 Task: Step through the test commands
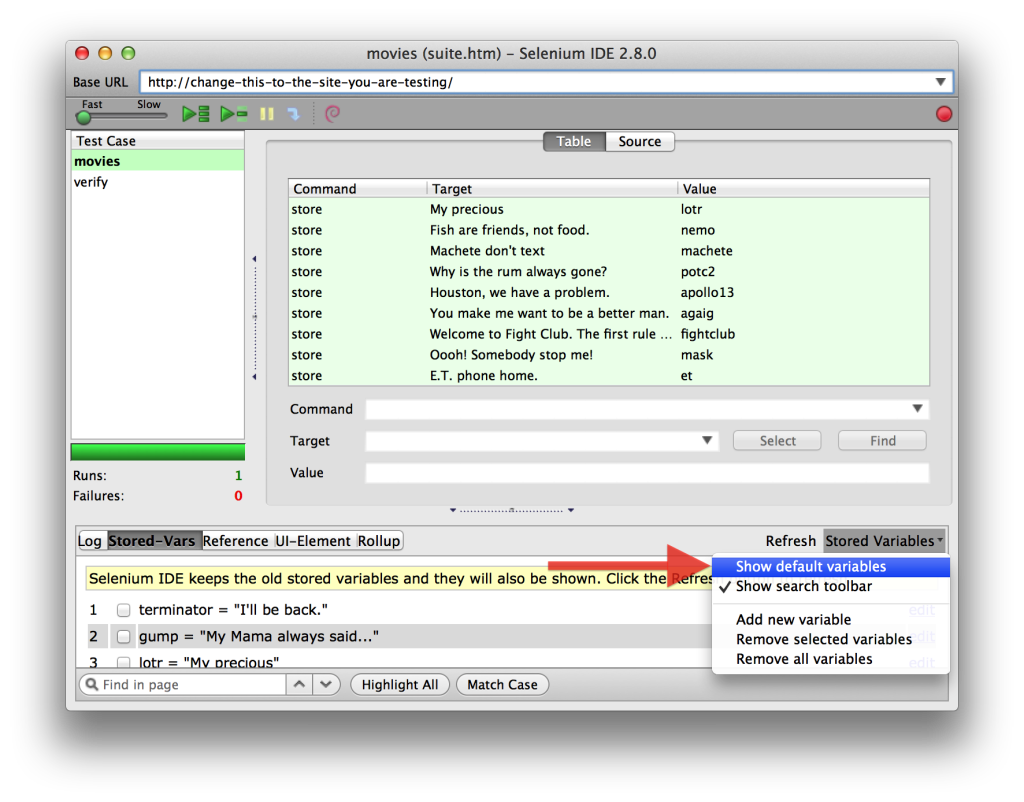294,114
